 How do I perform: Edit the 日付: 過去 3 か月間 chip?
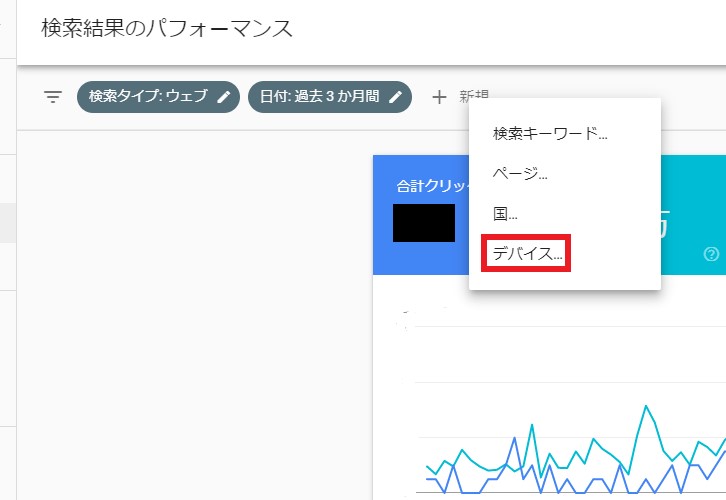pos(330,97)
